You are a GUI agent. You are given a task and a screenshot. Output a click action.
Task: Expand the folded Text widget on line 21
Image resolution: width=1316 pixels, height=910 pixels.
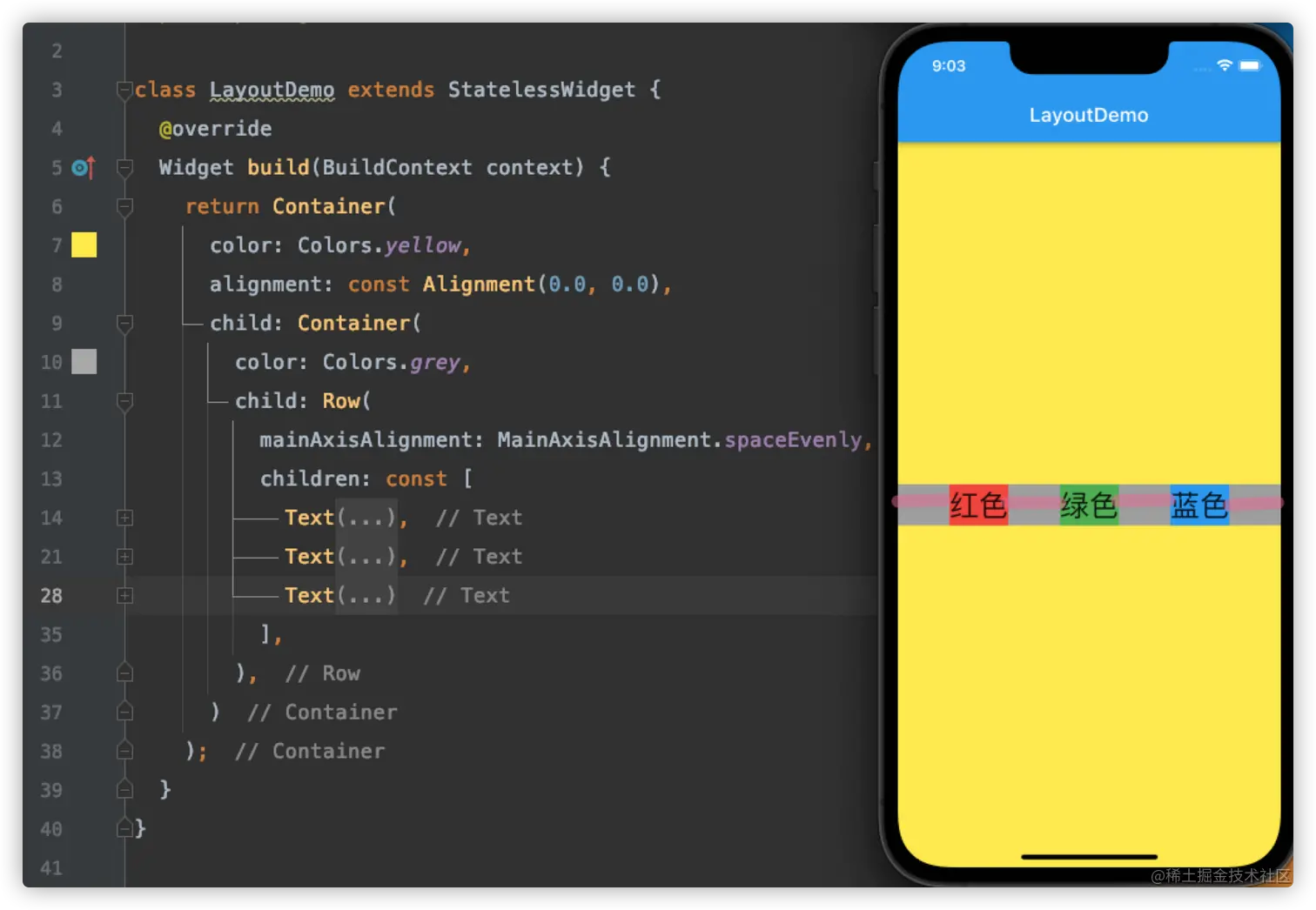click(124, 557)
